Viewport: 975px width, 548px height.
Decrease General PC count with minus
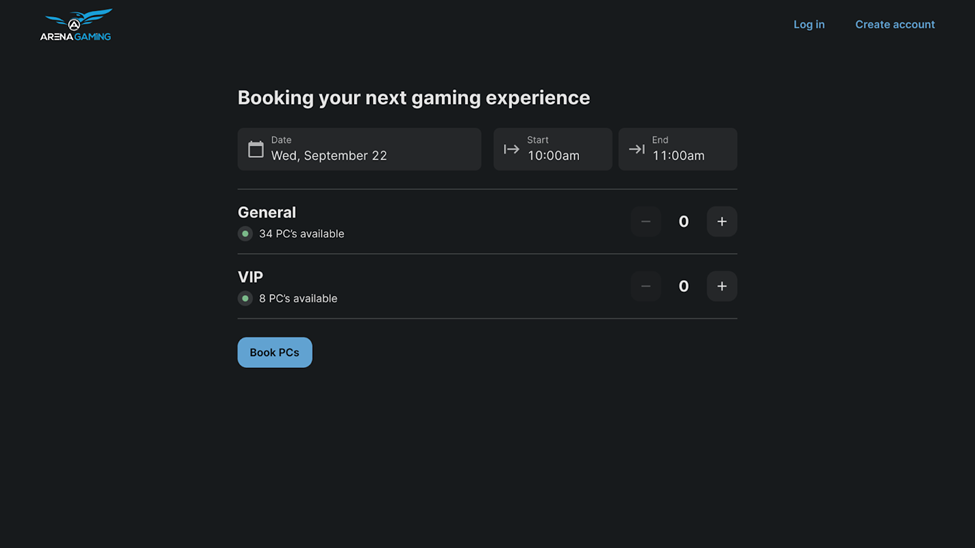[x=645, y=221]
